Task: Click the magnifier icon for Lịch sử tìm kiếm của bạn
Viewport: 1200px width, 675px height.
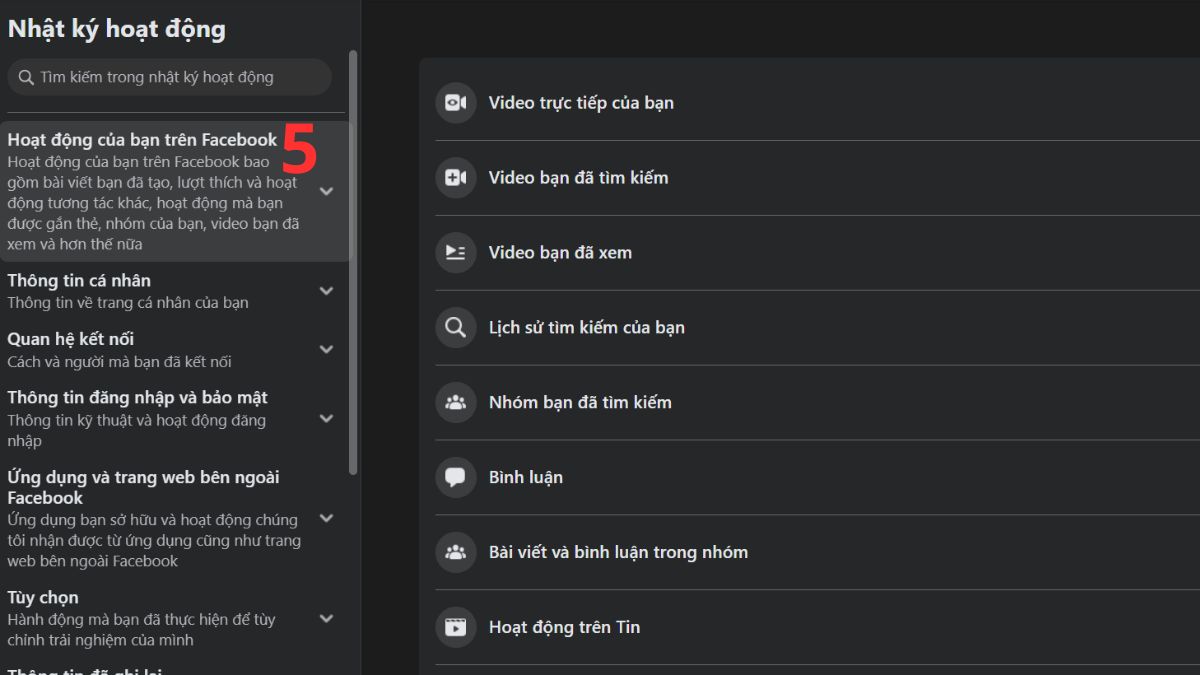Action: click(x=455, y=327)
